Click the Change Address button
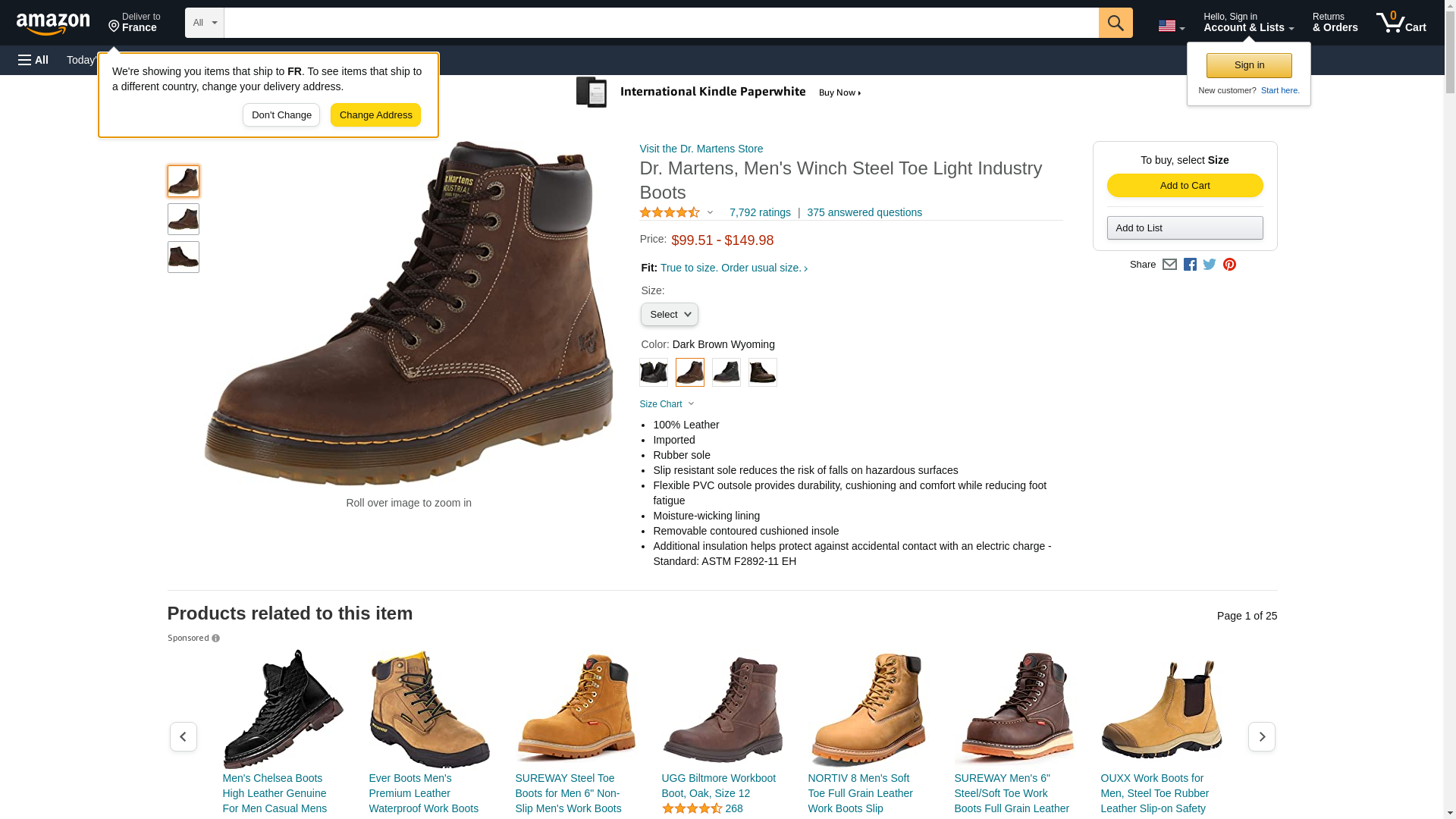1456x819 pixels. 375,115
